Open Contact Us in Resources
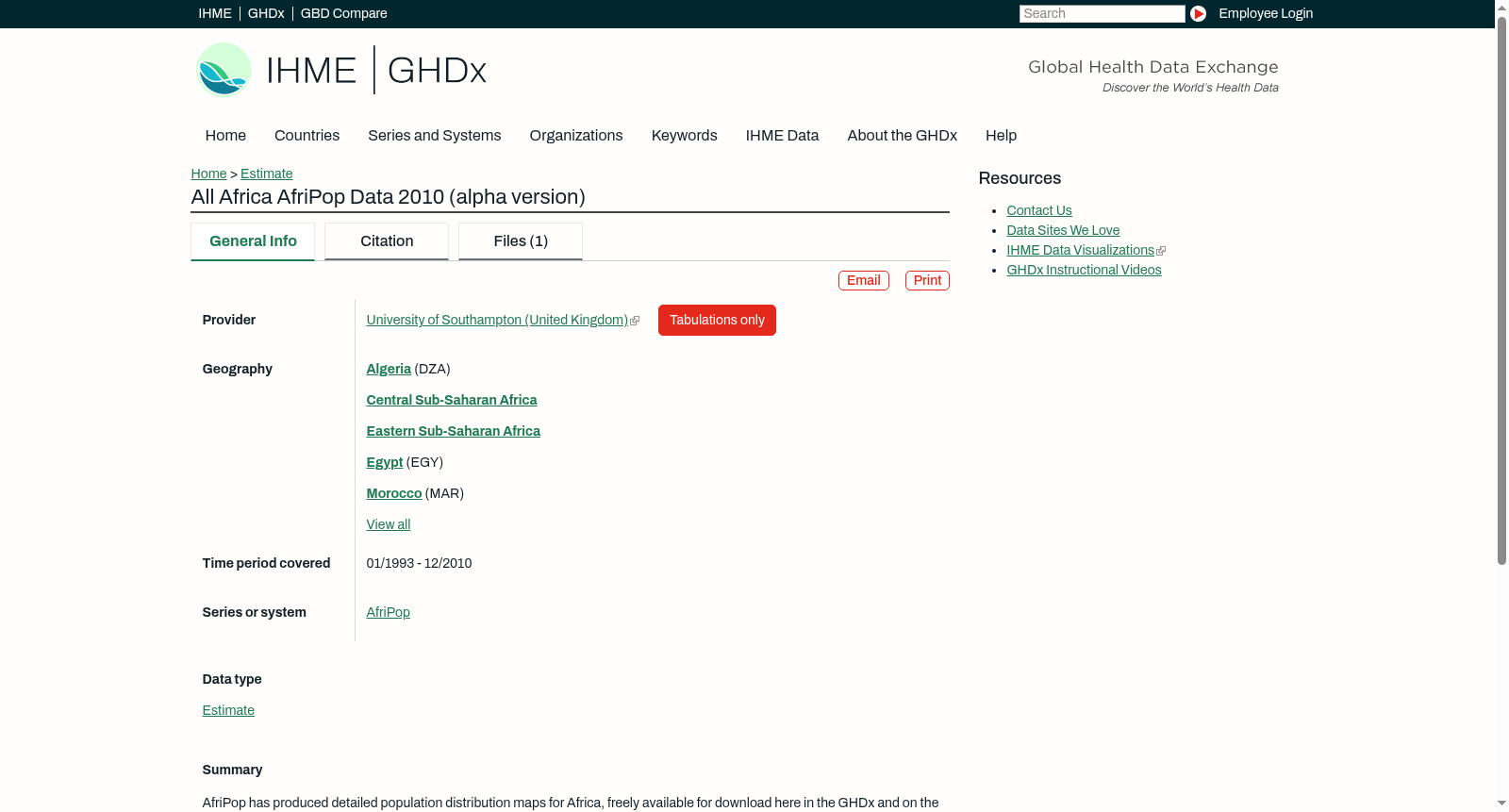Screen dimensions: 1509x812 (x=1039, y=210)
